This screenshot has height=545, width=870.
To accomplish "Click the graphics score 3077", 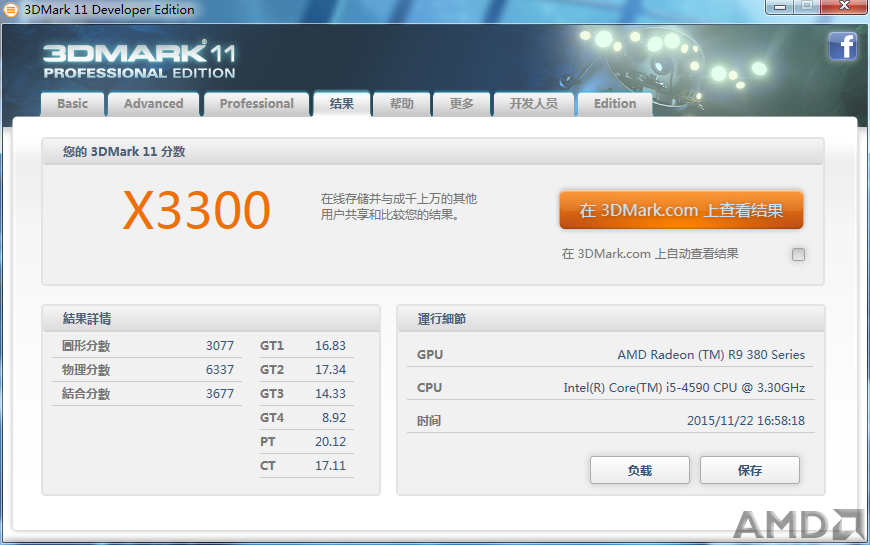I will click(x=220, y=346).
